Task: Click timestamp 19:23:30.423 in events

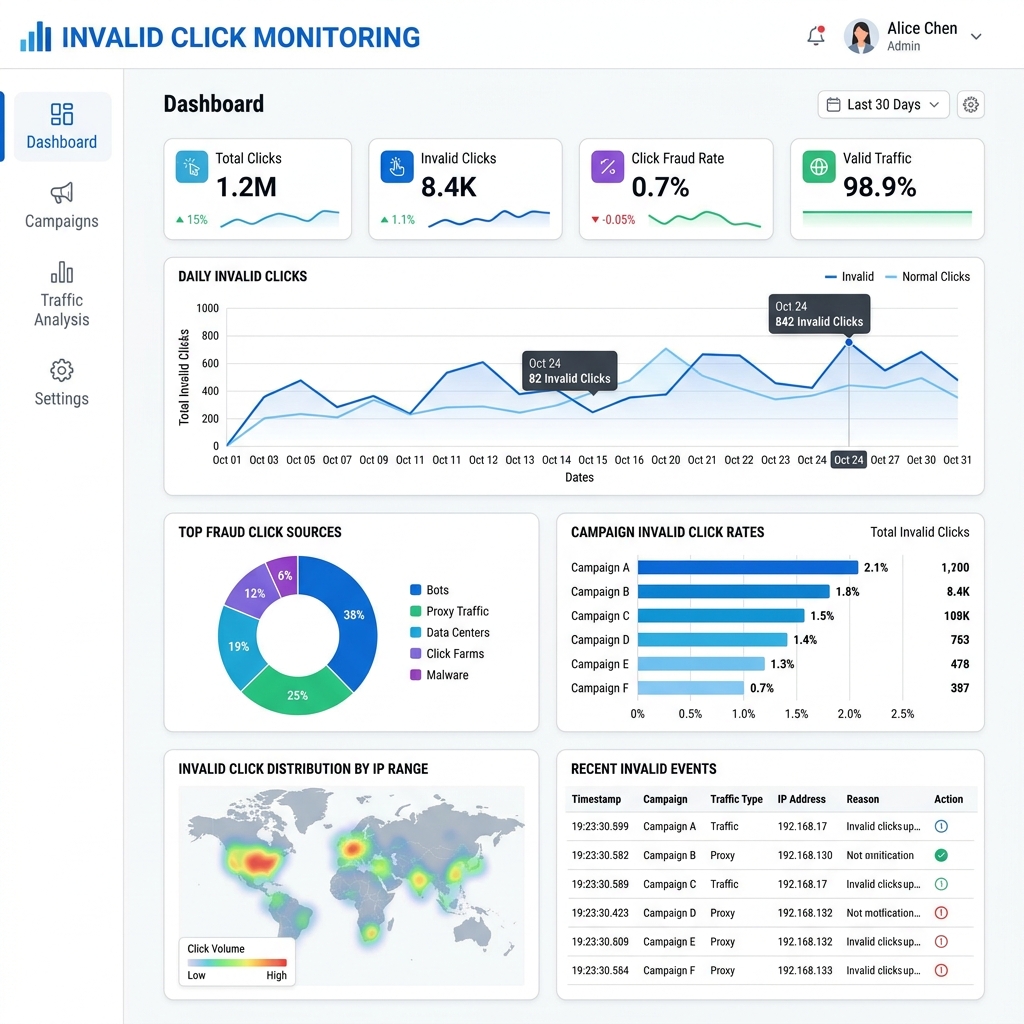Action: (600, 912)
